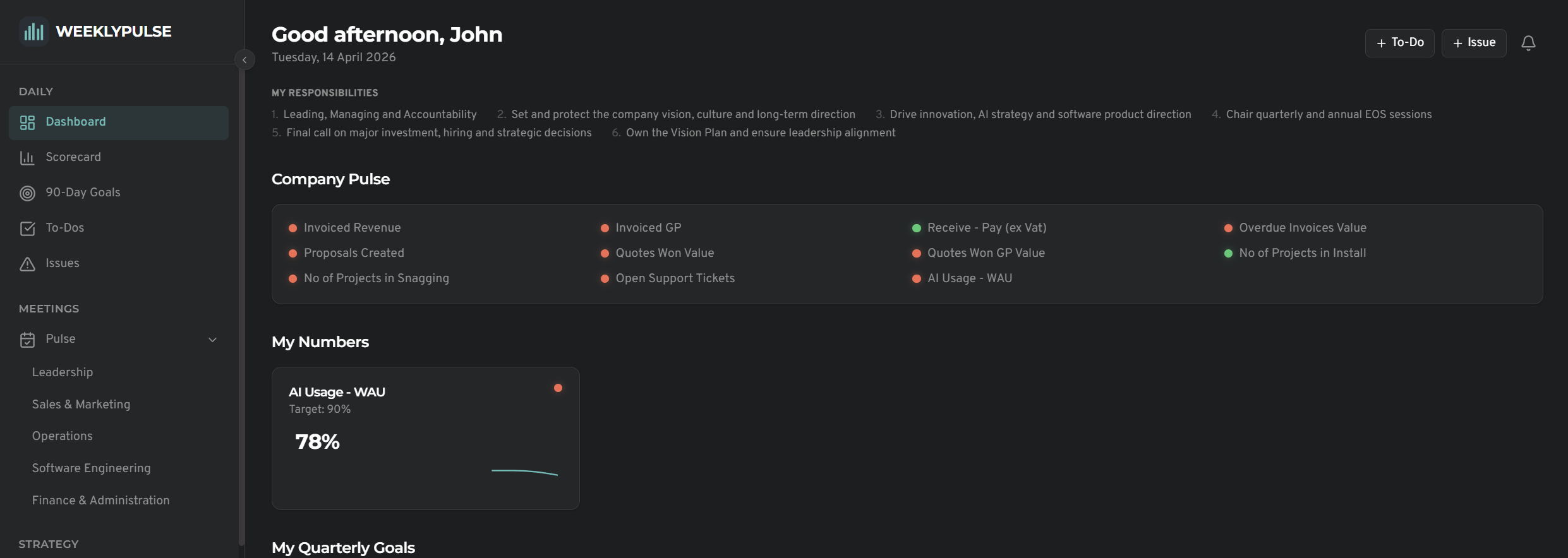Go to 90-Day Goals
The image size is (1568, 558).
[119, 193]
